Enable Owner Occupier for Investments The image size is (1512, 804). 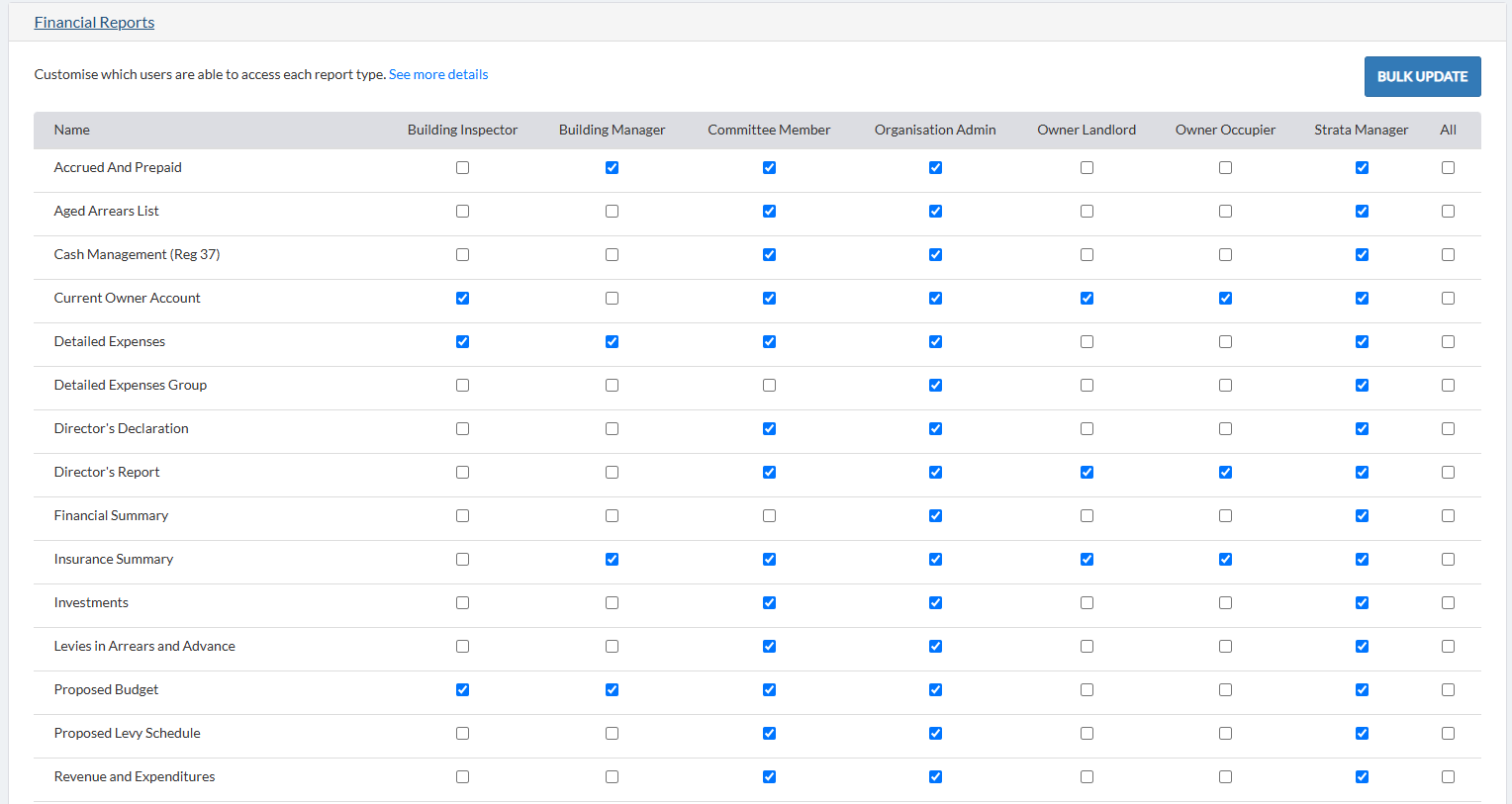(1225, 602)
